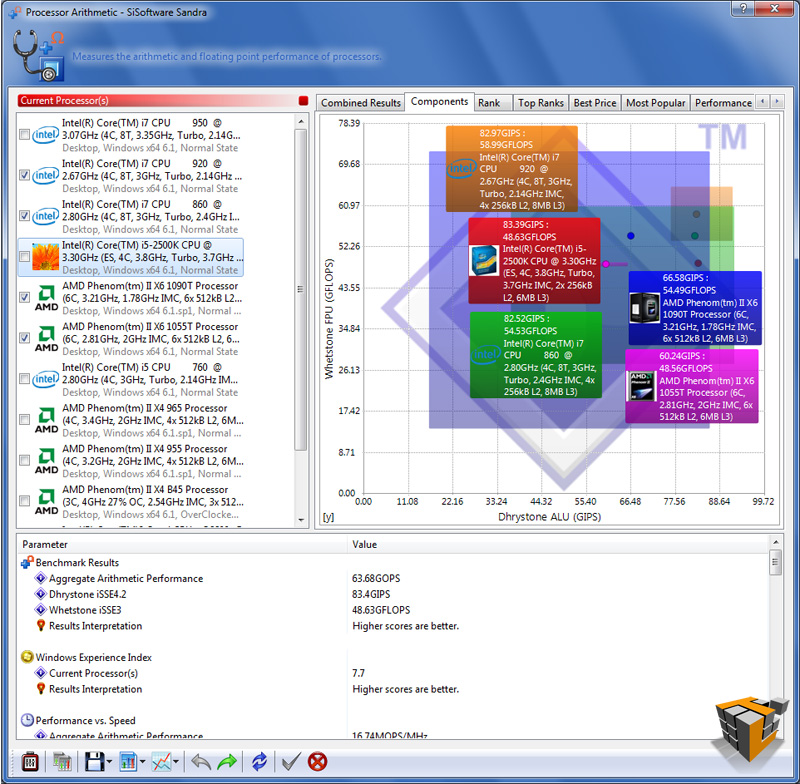
Task: Click the red Core i5-2500K chart label
Action: click(534, 261)
